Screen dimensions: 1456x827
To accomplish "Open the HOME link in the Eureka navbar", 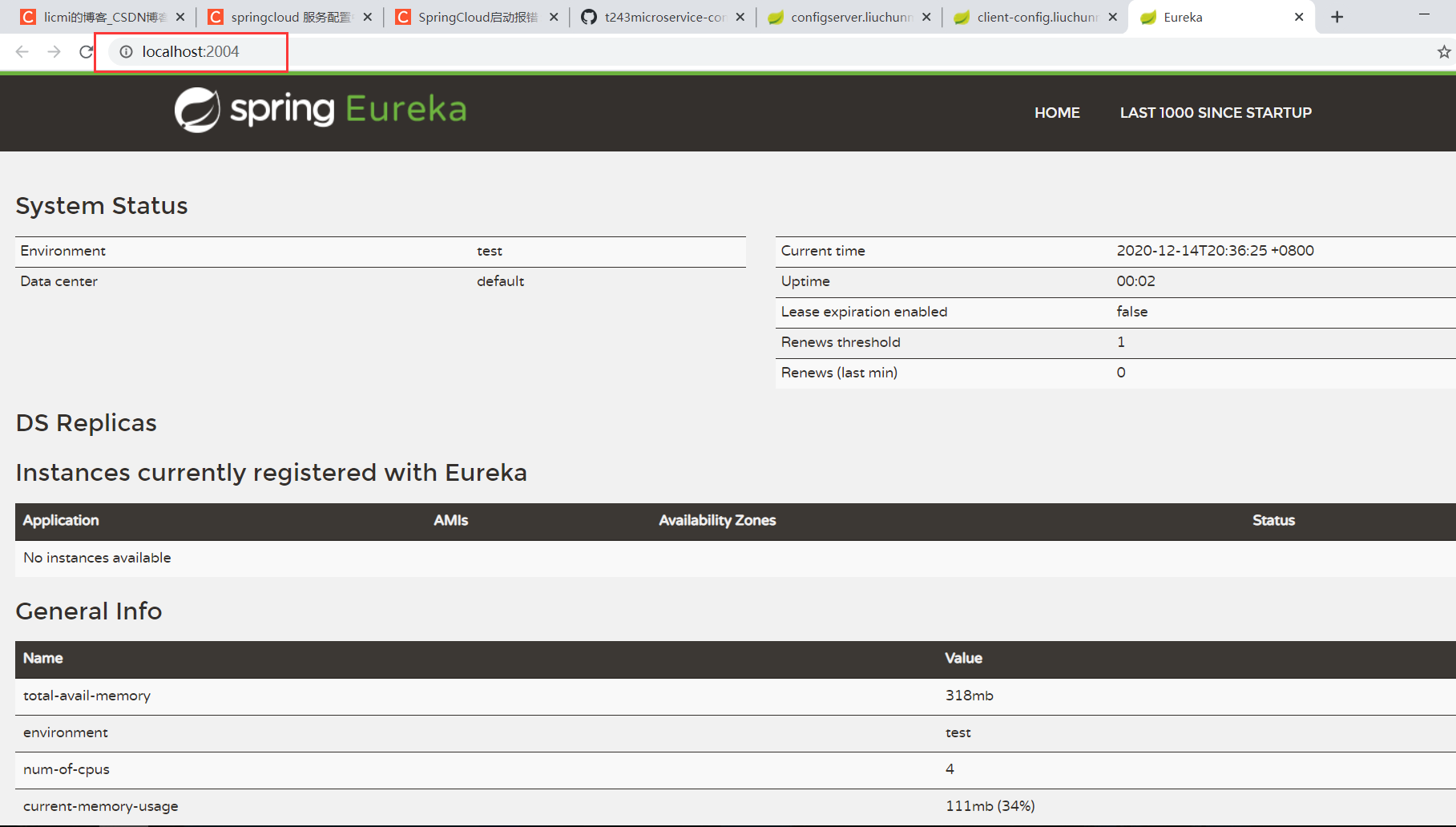I will tap(1057, 112).
